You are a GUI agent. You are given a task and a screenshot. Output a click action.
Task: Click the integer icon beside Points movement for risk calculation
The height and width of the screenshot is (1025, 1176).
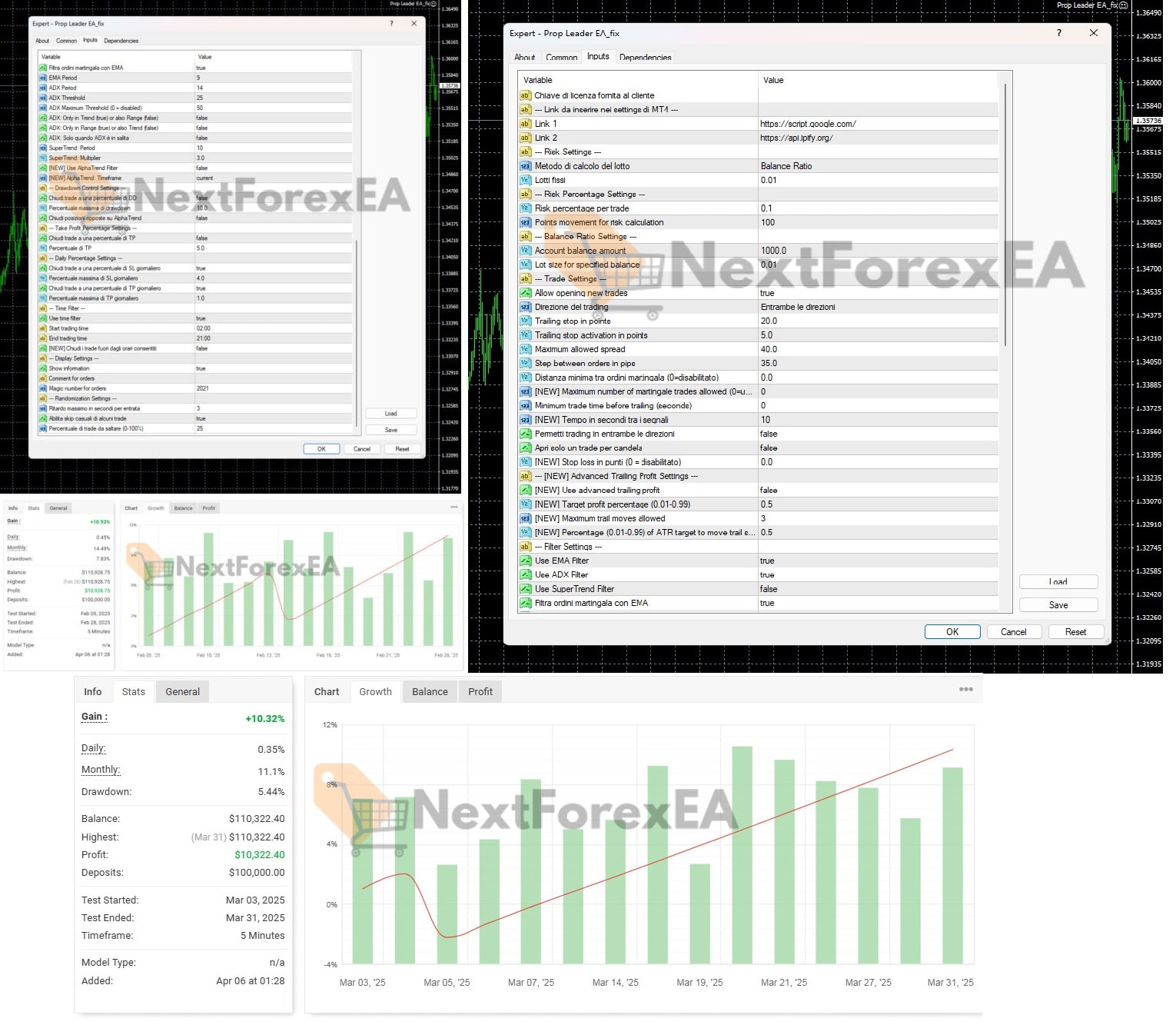point(526,222)
